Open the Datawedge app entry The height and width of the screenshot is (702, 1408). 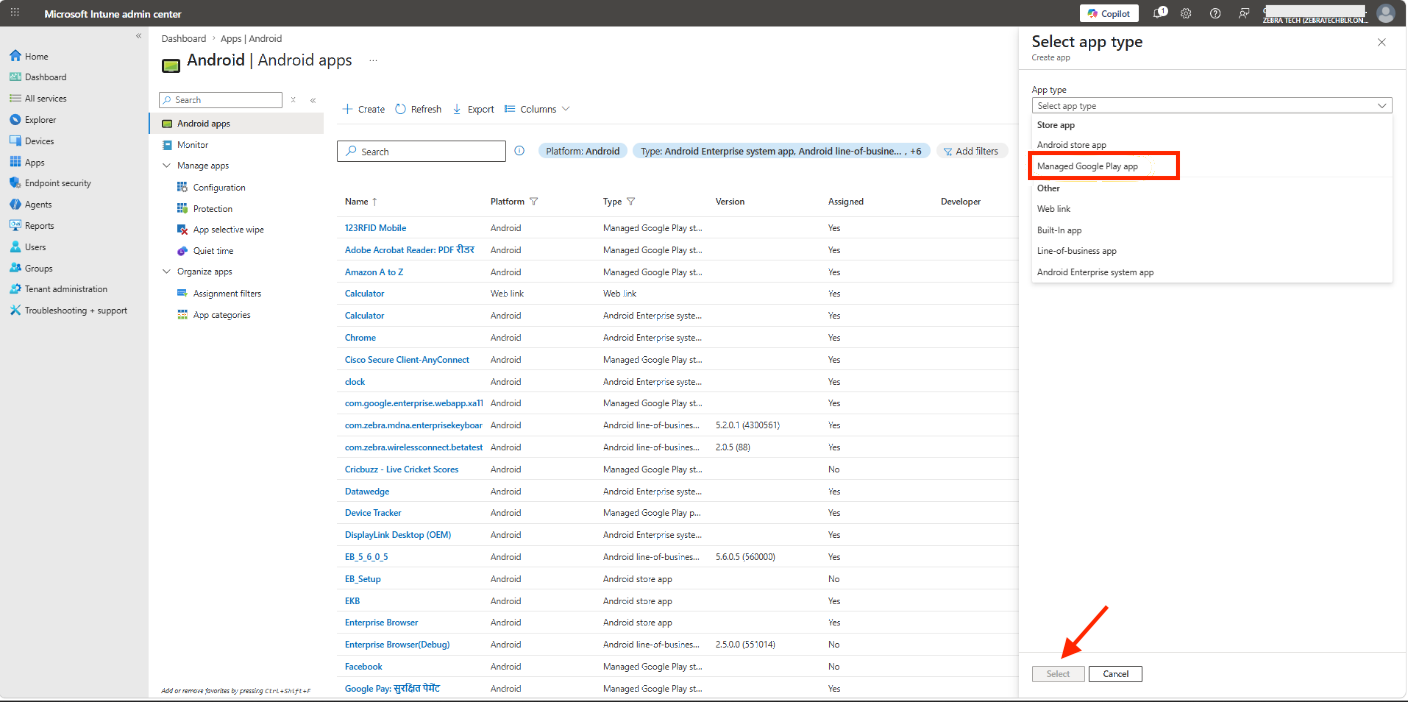[367, 491]
